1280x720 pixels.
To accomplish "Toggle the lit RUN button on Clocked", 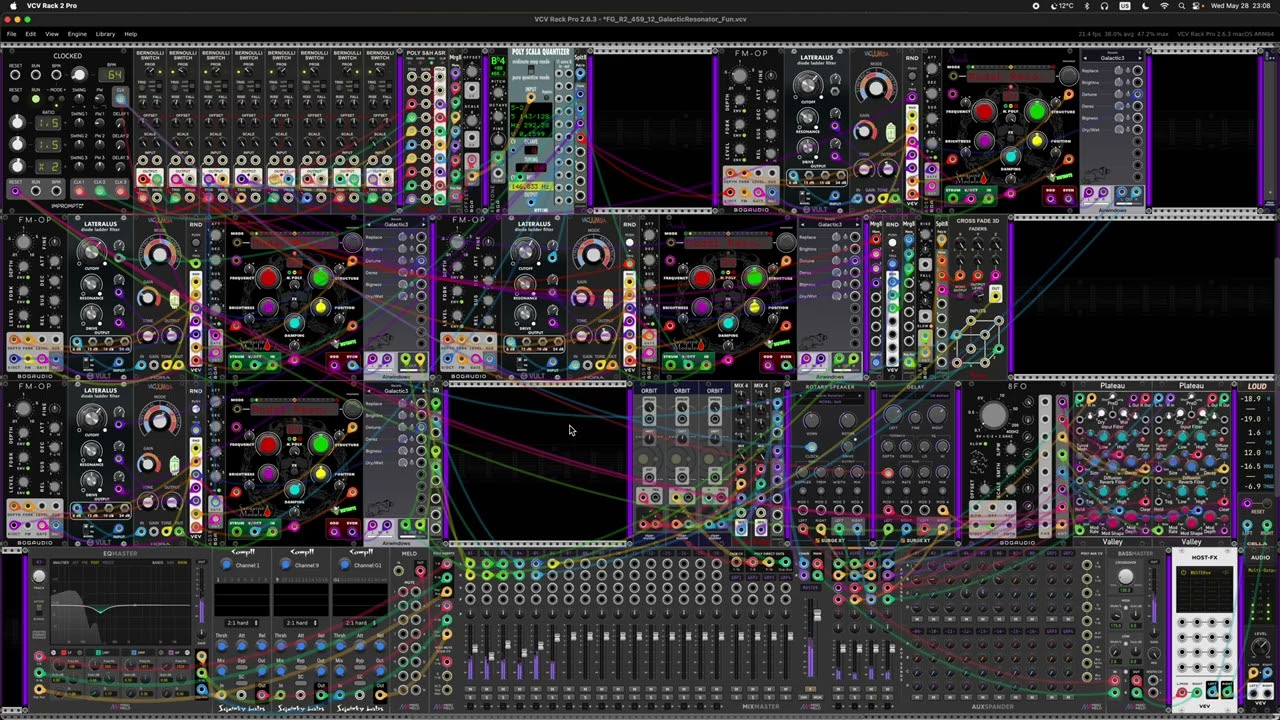I will pos(36,99).
